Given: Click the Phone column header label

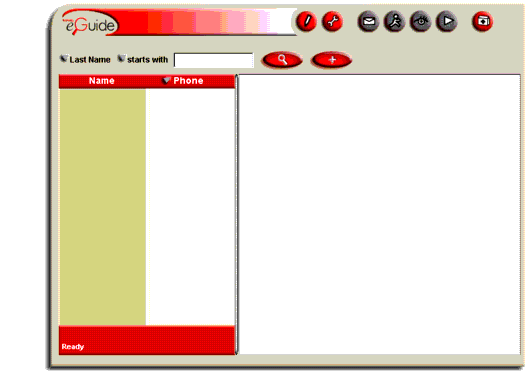Looking at the screenshot, I should (188, 81).
